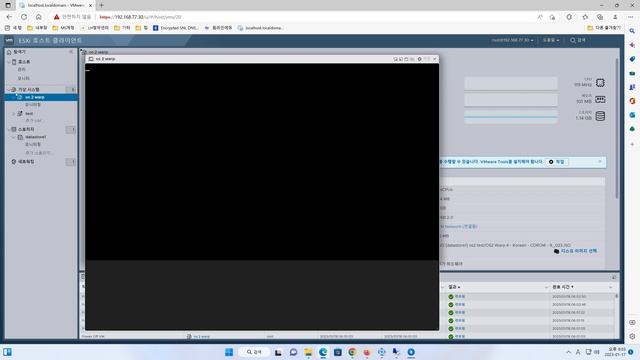This screenshot has height=360, width=640.
Task: Open the Windows widgets icon in the taskbar corner
Action: click(x=7, y=352)
